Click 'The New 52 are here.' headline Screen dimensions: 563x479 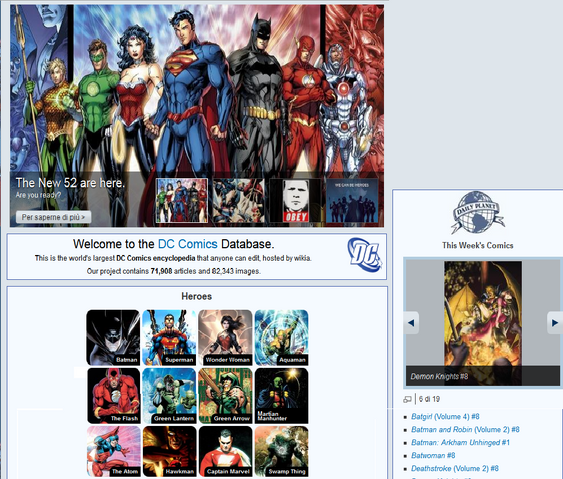tap(70, 183)
